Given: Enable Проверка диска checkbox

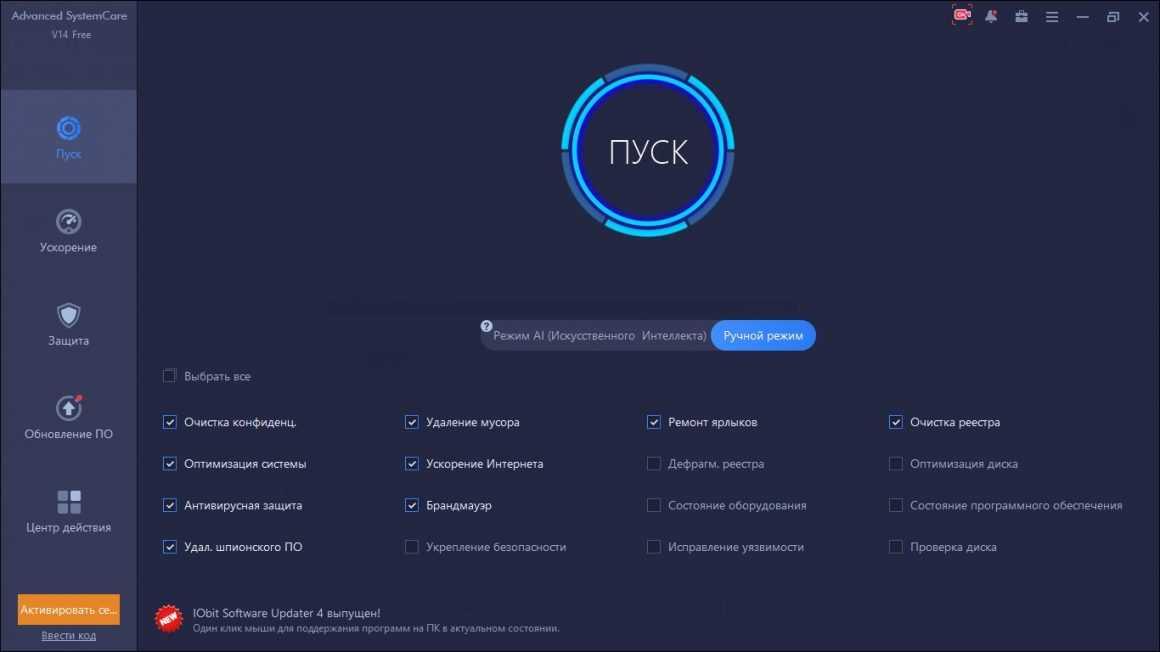Looking at the screenshot, I should coord(895,547).
